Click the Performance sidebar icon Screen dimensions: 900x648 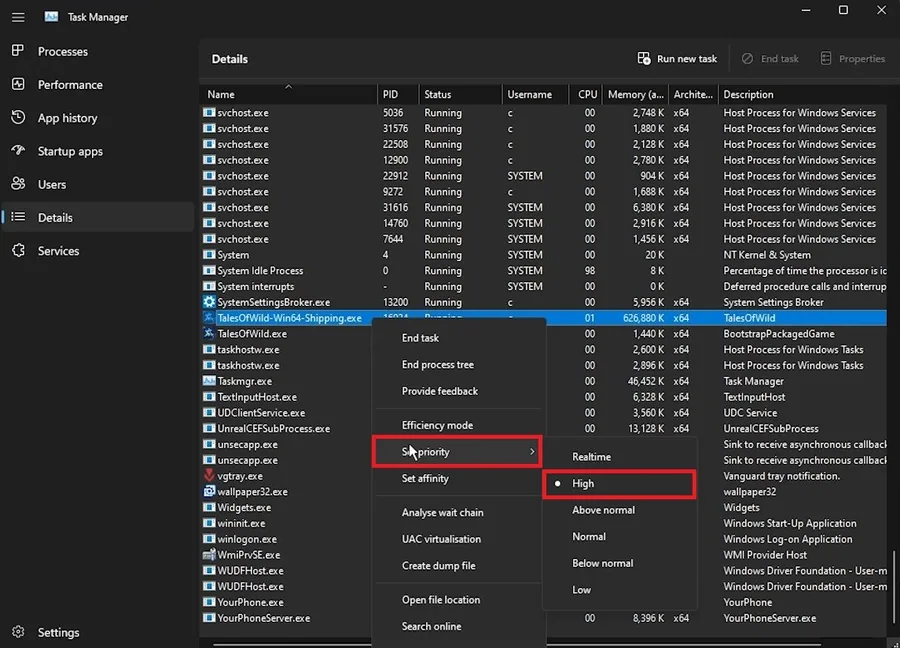tap(18, 84)
